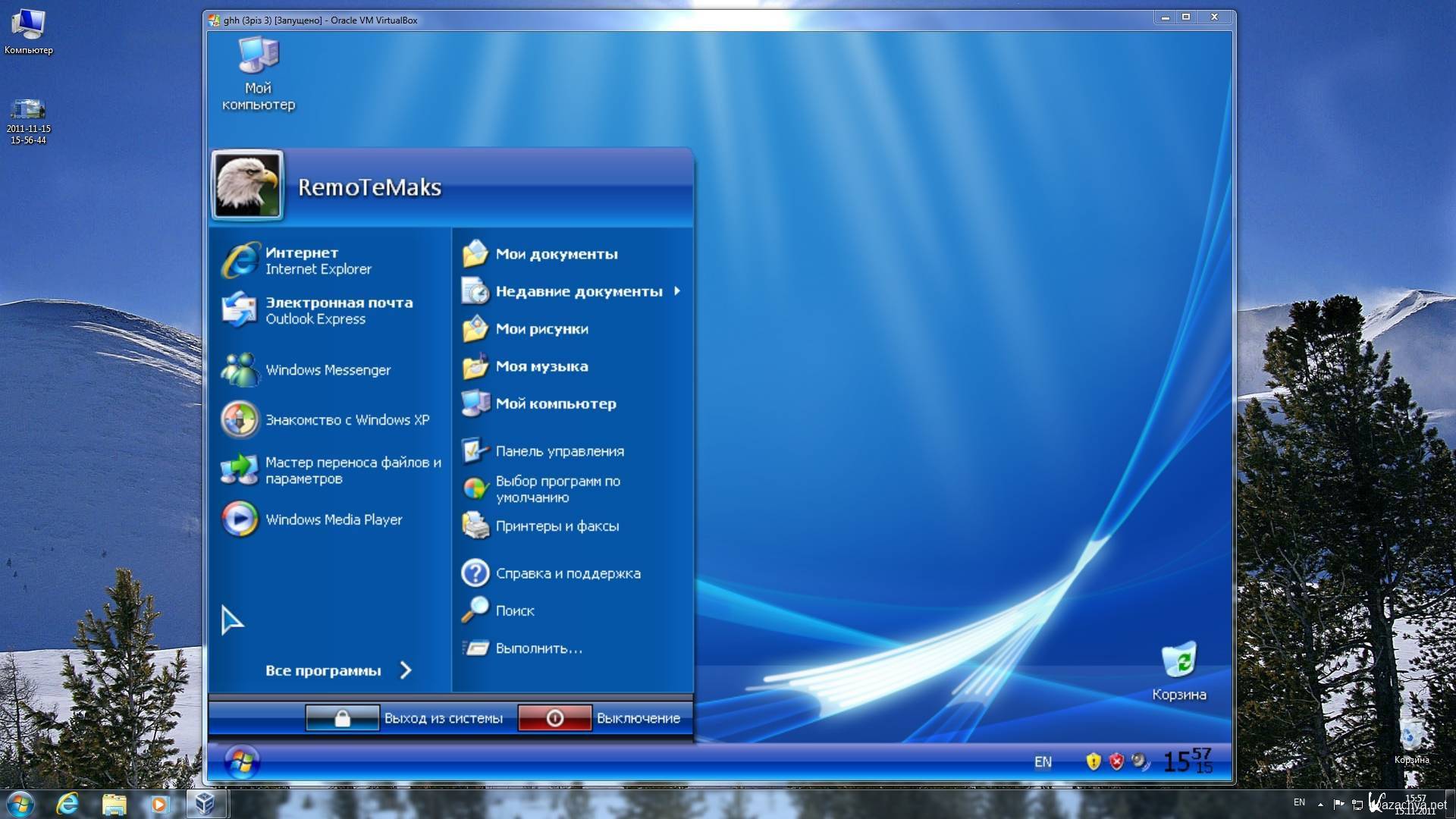Click the Панель управления option

559,451
